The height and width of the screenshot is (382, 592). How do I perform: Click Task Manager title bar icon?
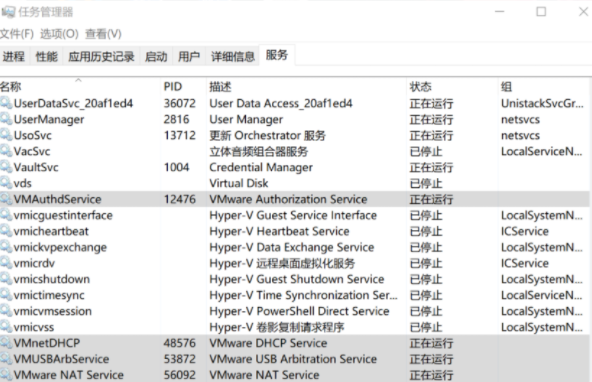click(x=8, y=12)
